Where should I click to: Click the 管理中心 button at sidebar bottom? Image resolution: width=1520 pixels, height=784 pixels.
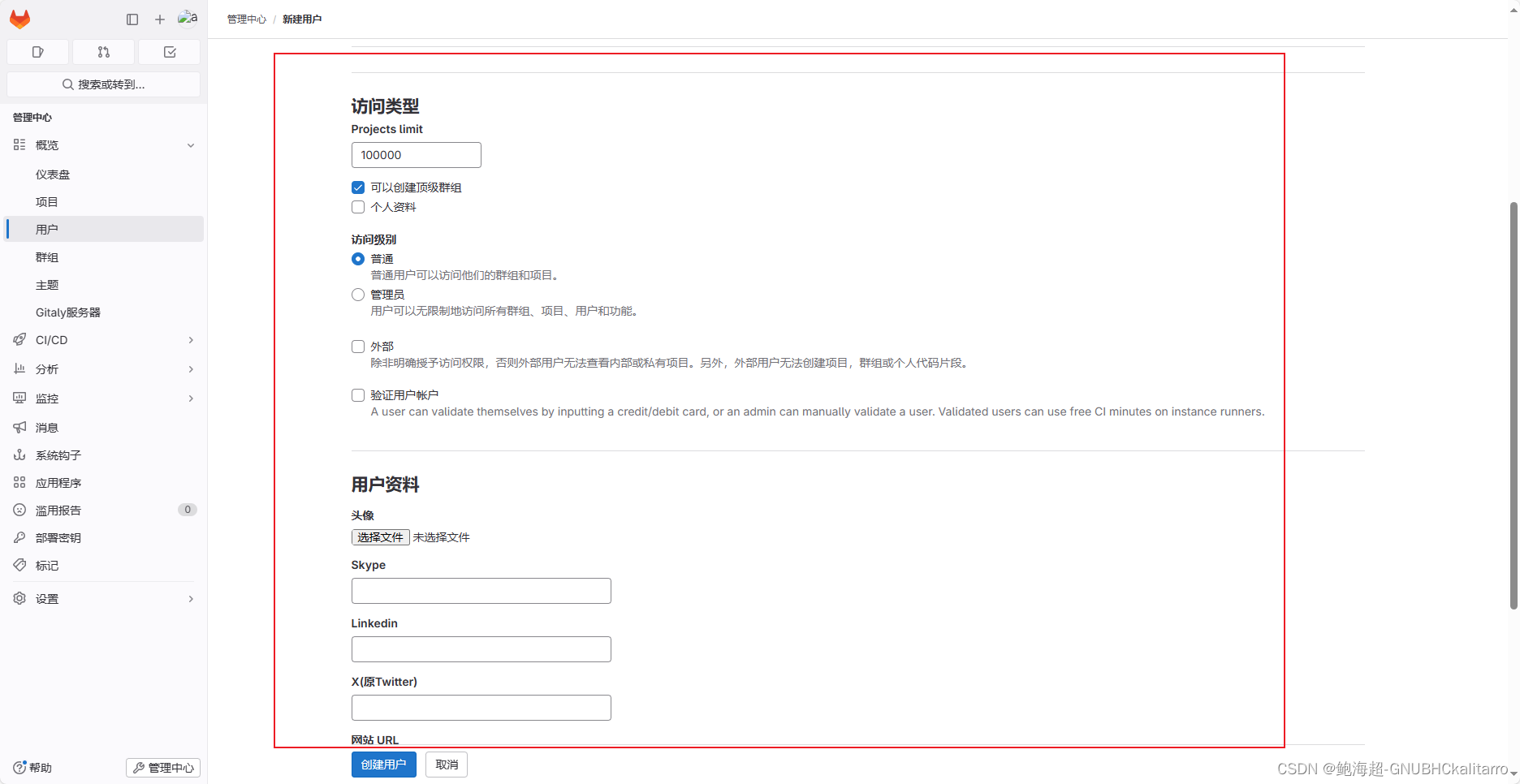point(163,768)
